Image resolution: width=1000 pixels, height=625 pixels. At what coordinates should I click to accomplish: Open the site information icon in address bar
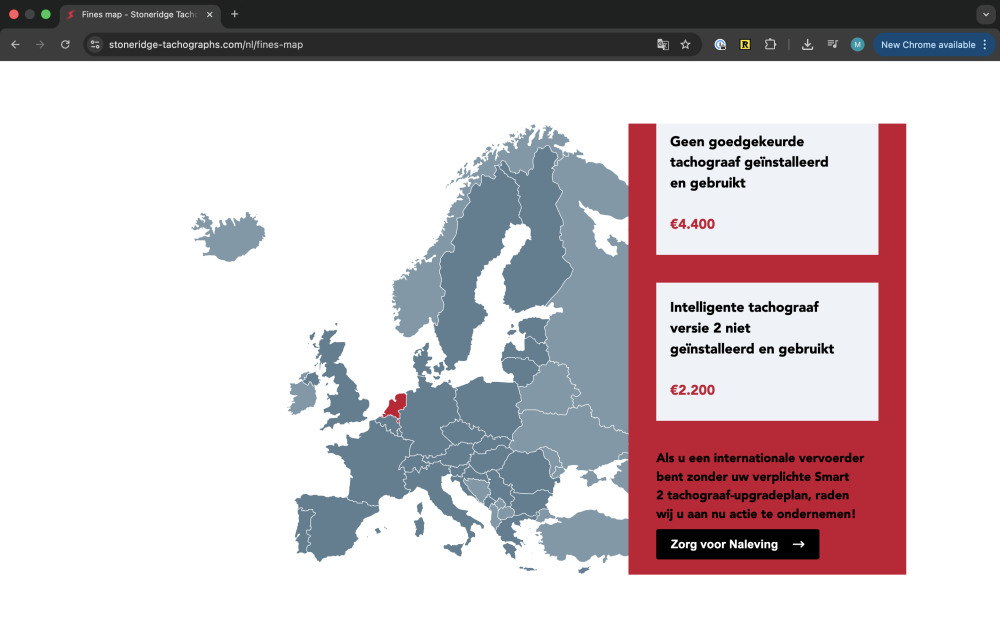point(96,45)
